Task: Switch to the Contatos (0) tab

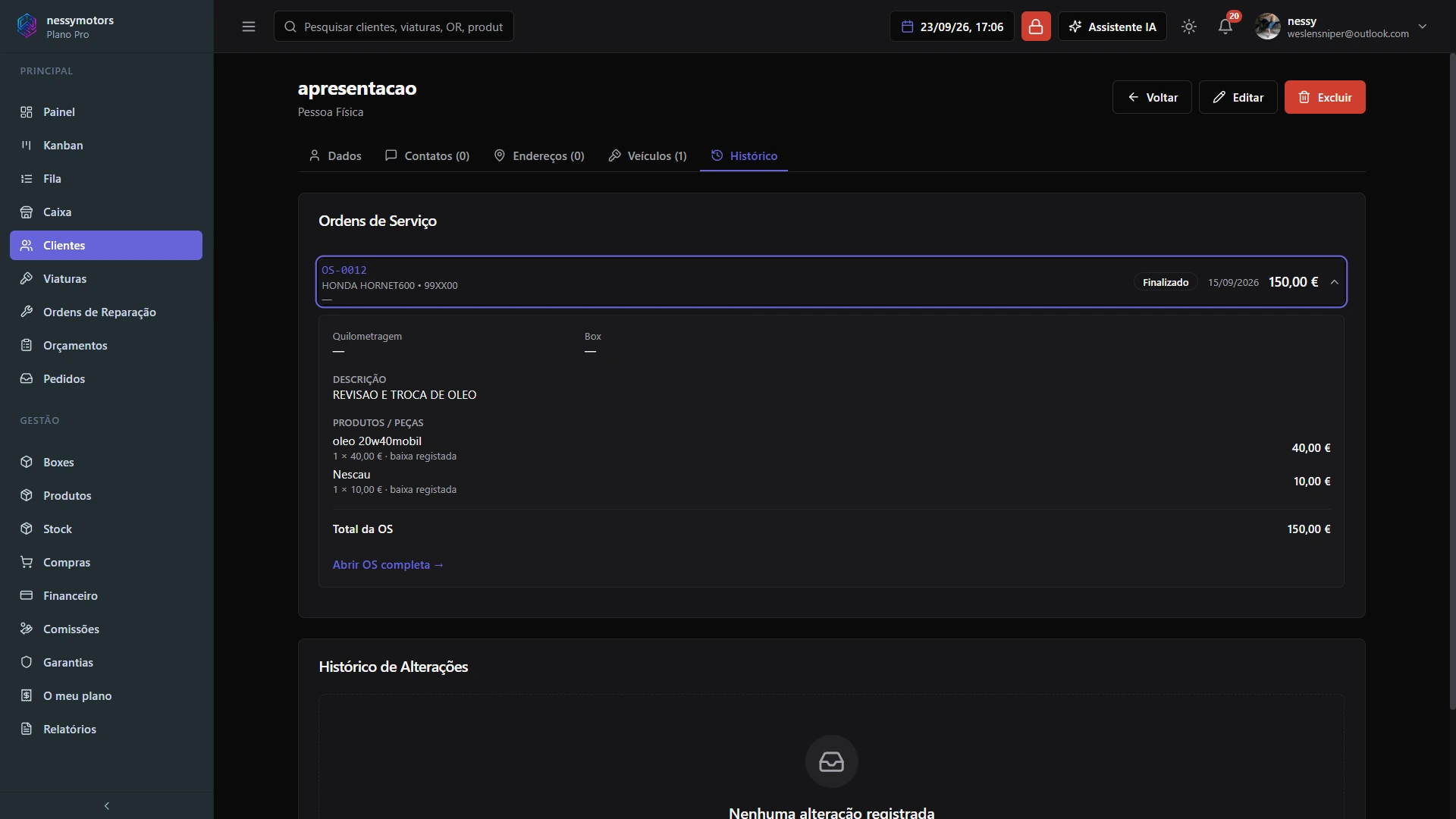Action: pyautogui.click(x=427, y=156)
